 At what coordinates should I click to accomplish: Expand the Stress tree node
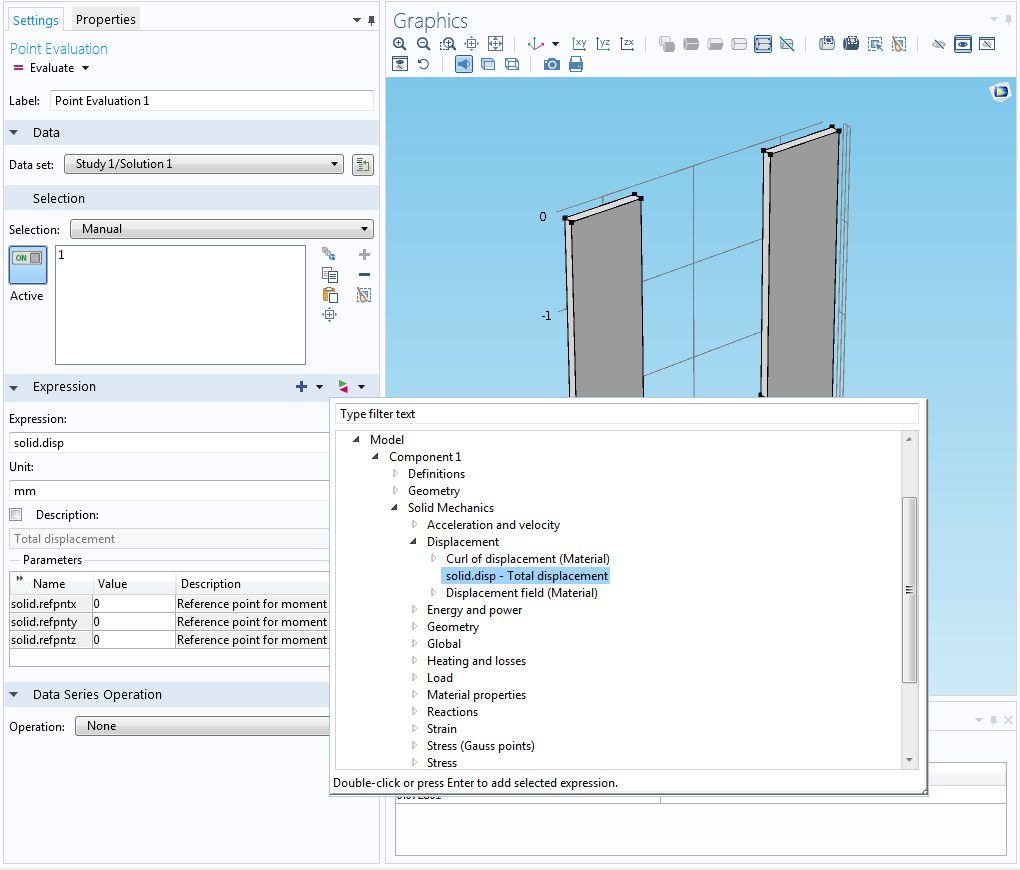tap(415, 763)
